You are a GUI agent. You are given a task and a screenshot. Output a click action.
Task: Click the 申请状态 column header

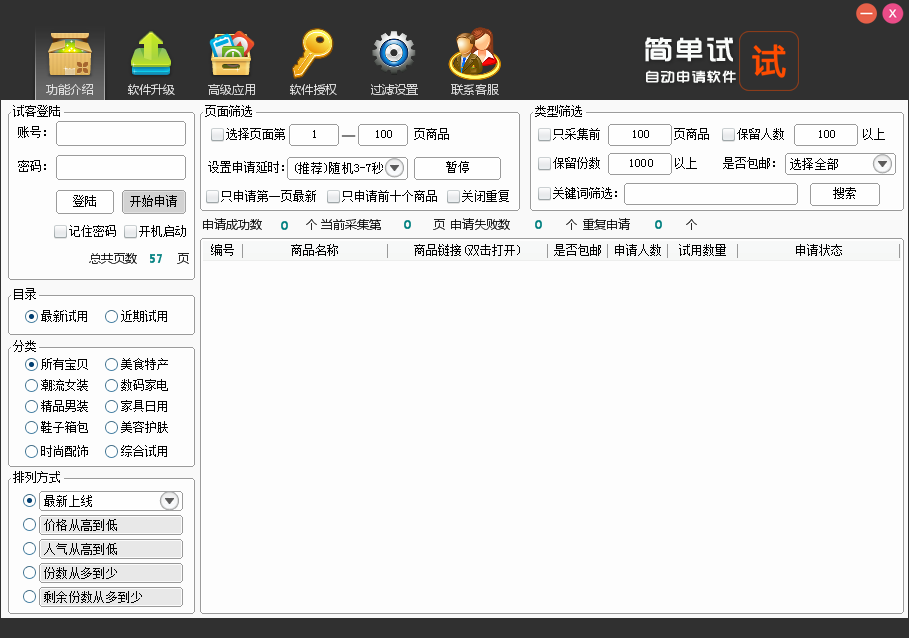point(818,251)
